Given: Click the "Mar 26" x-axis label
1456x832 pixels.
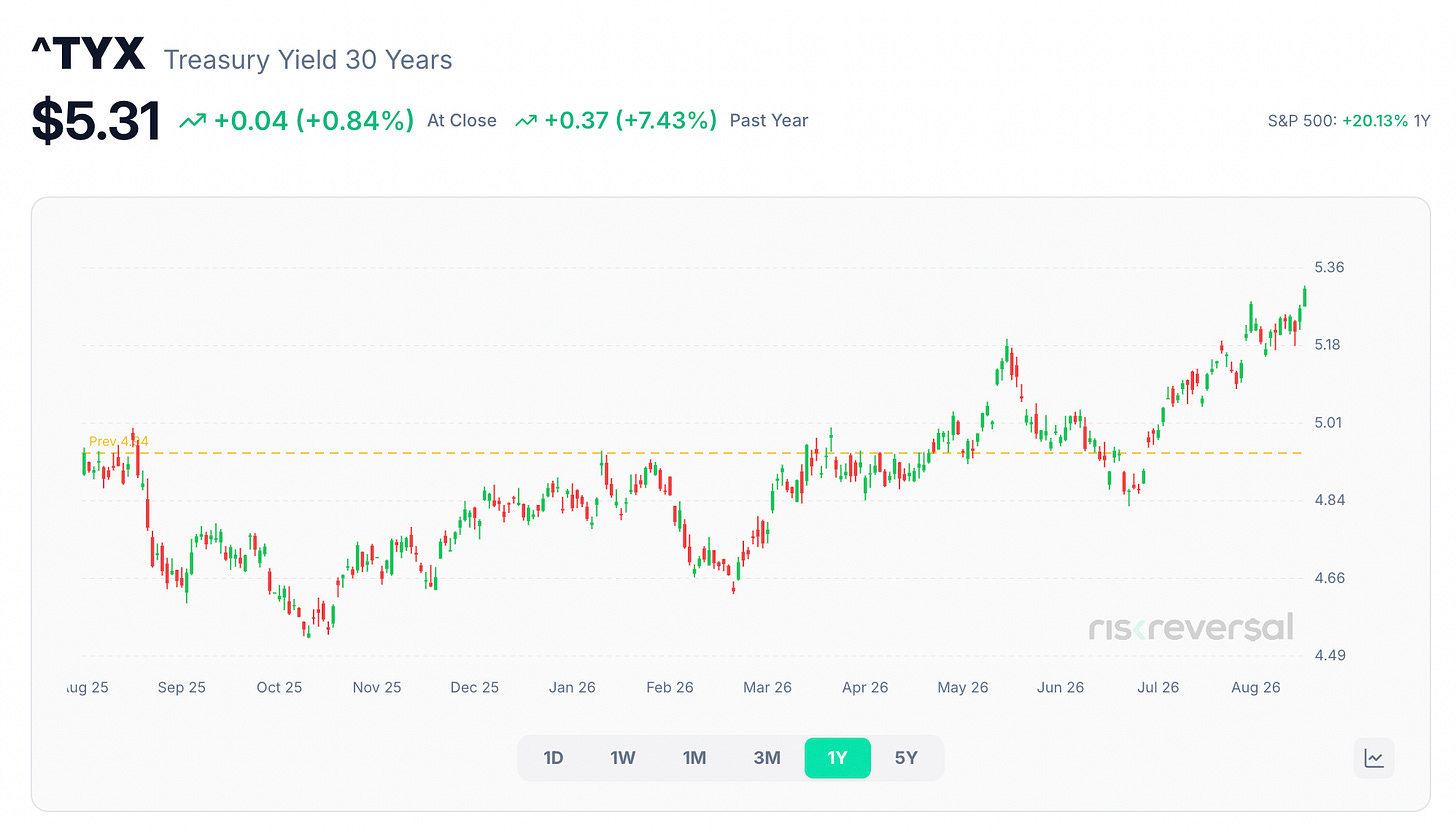Looking at the screenshot, I should tap(768, 688).
